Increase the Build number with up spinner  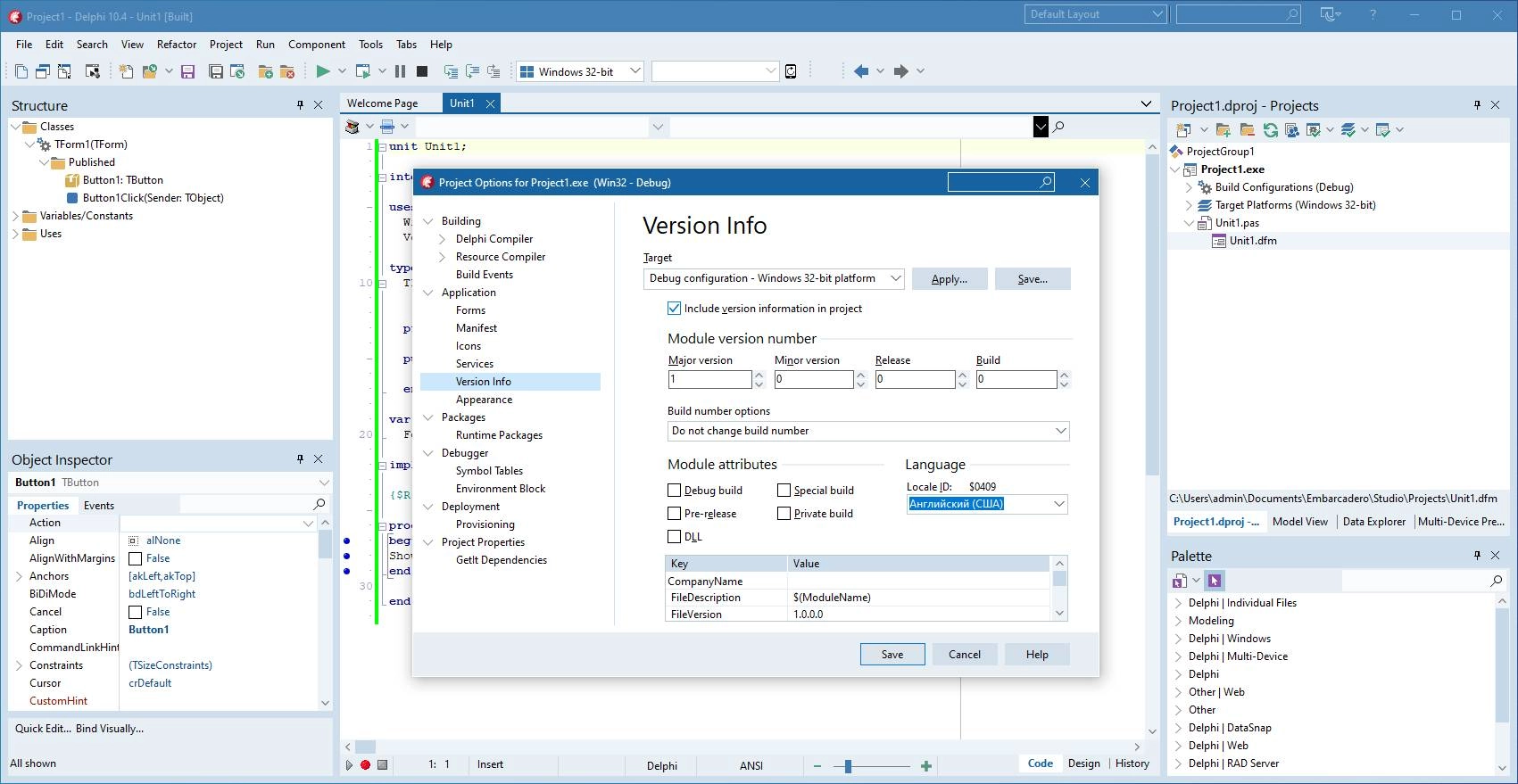pyautogui.click(x=1064, y=375)
